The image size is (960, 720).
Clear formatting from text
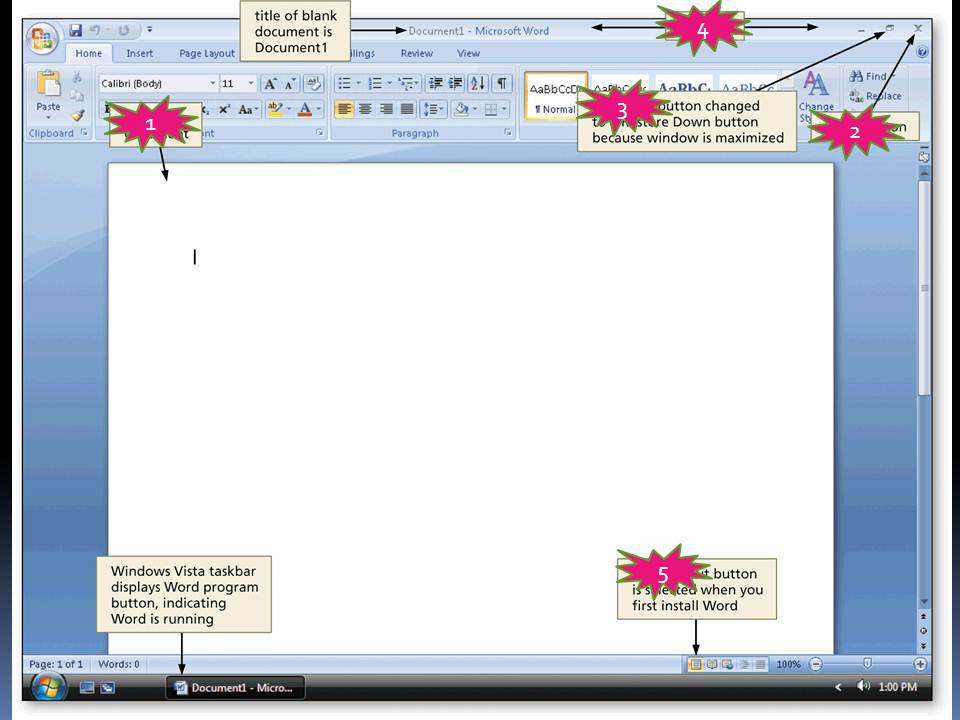tap(313, 83)
